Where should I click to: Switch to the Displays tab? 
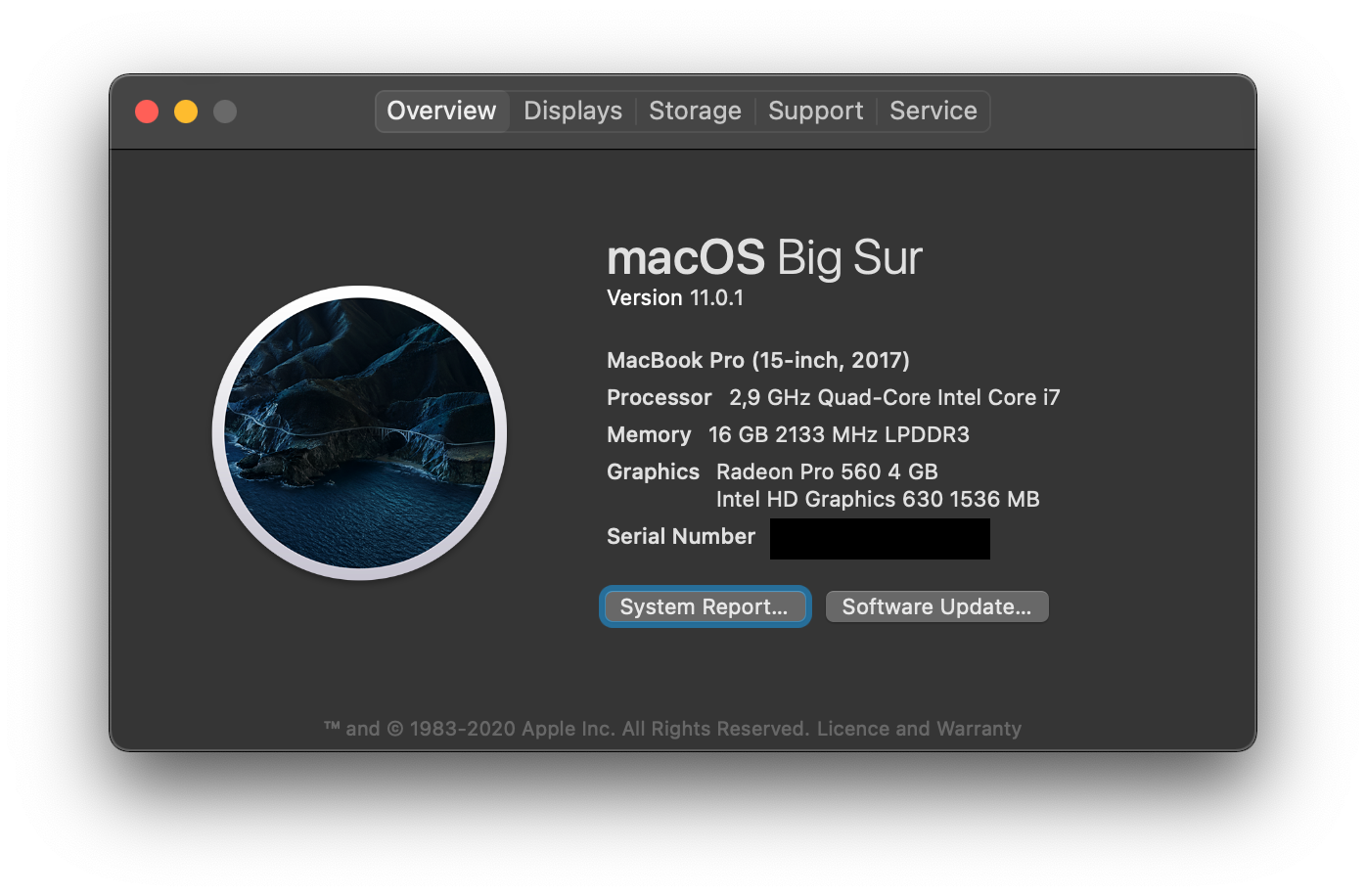coord(571,111)
